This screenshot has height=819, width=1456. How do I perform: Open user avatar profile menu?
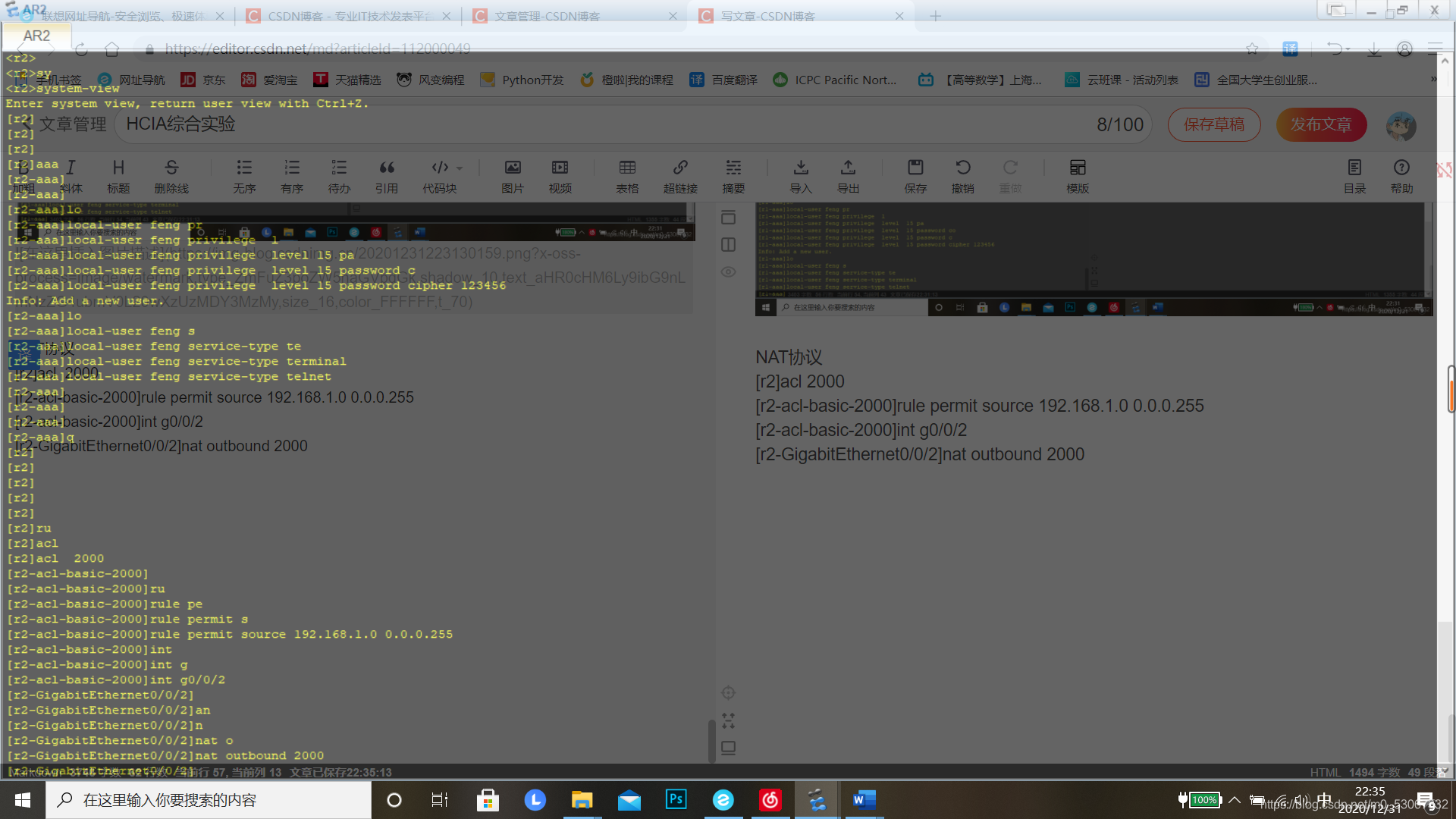click(1401, 125)
